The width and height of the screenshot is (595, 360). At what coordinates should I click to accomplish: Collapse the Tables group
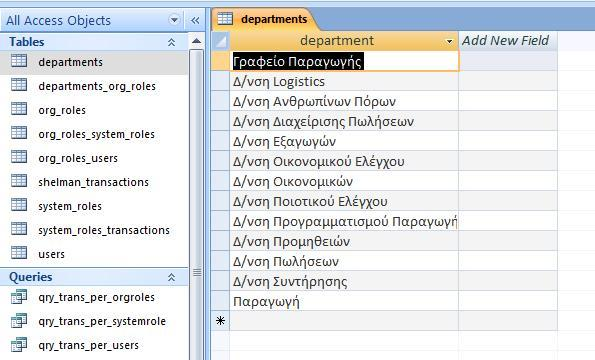click(172, 42)
